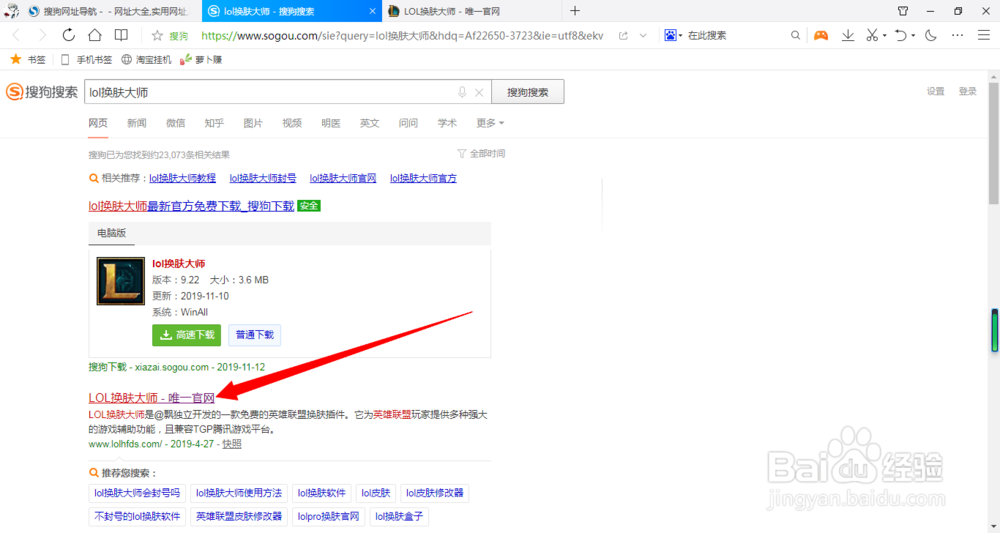The height and width of the screenshot is (533, 1000).
Task: Click the 登录 login link
Action: (x=967, y=91)
